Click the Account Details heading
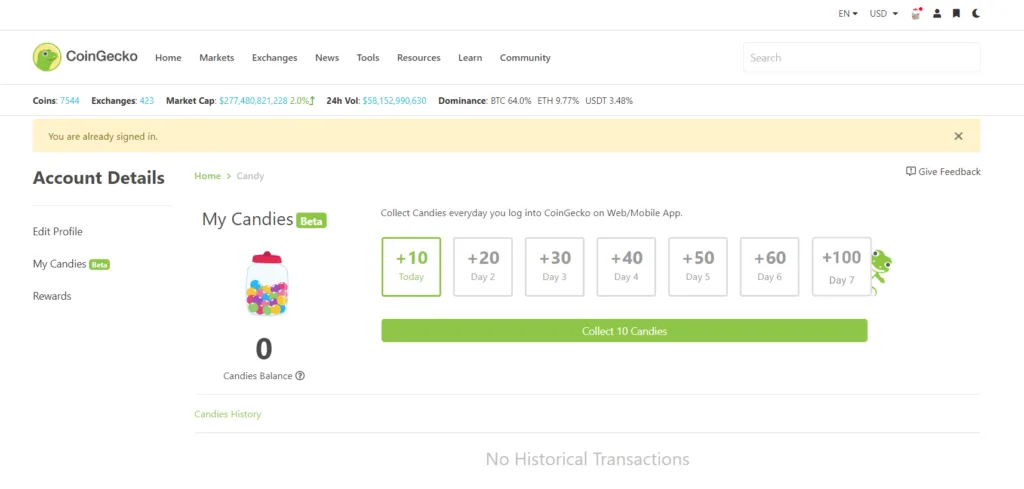Viewport: 1024px width, 489px height. (x=99, y=178)
